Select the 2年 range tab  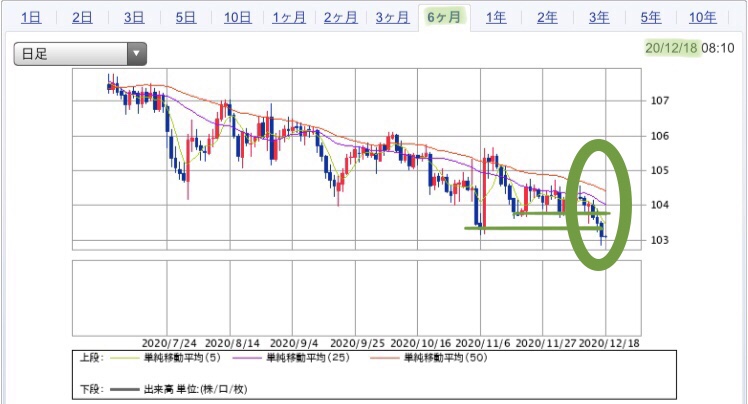(547, 18)
